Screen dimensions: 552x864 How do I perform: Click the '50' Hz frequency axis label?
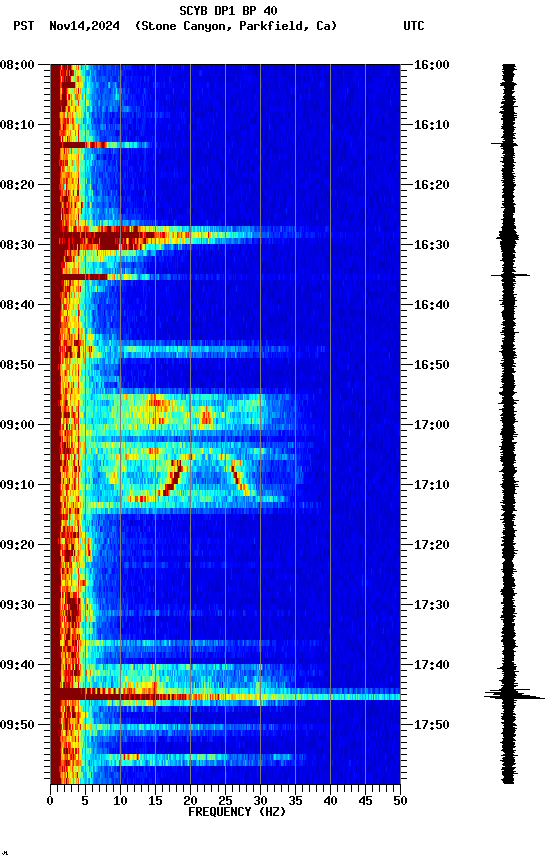click(x=400, y=801)
